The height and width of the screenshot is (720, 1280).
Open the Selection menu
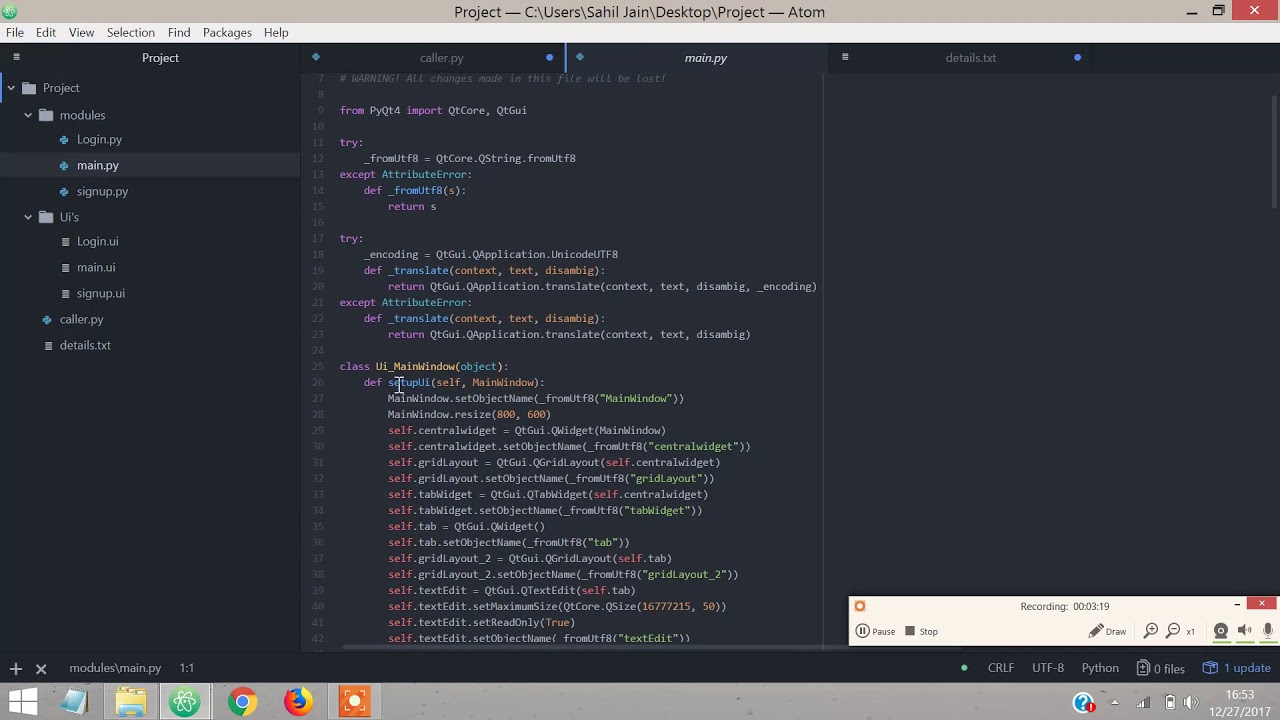(x=131, y=32)
